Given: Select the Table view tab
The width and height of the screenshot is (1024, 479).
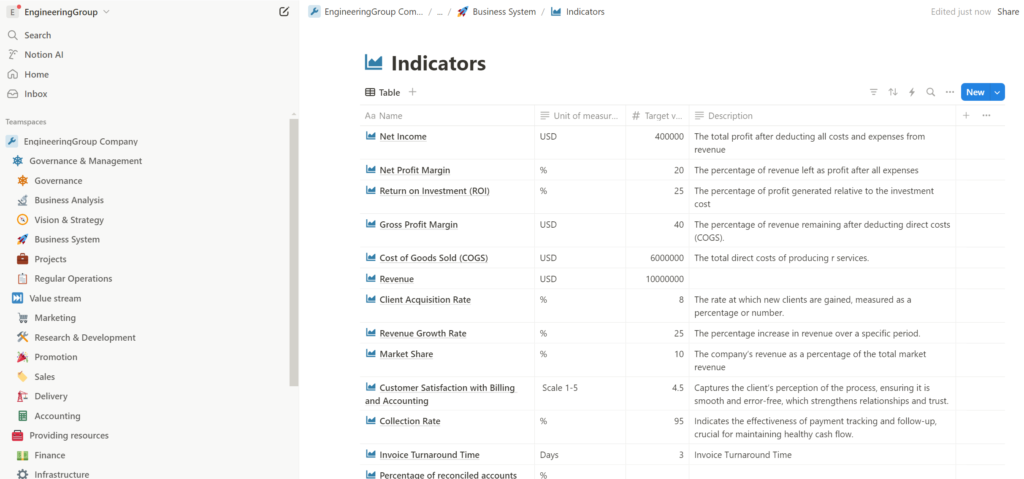Looking at the screenshot, I should pos(382,92).
